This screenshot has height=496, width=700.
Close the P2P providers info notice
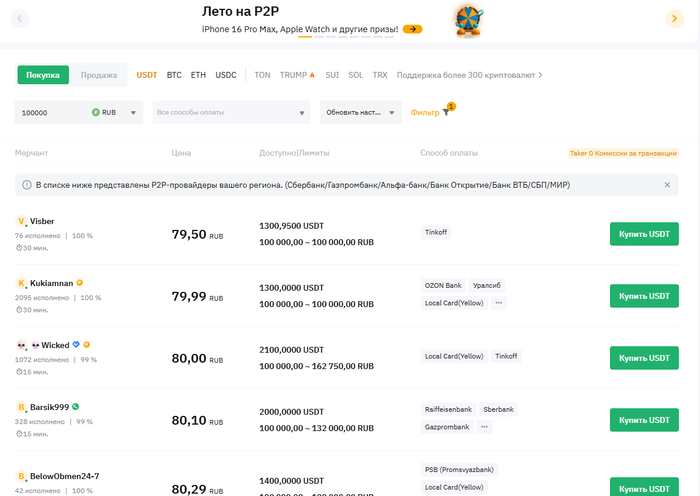[x=667, y=185]
